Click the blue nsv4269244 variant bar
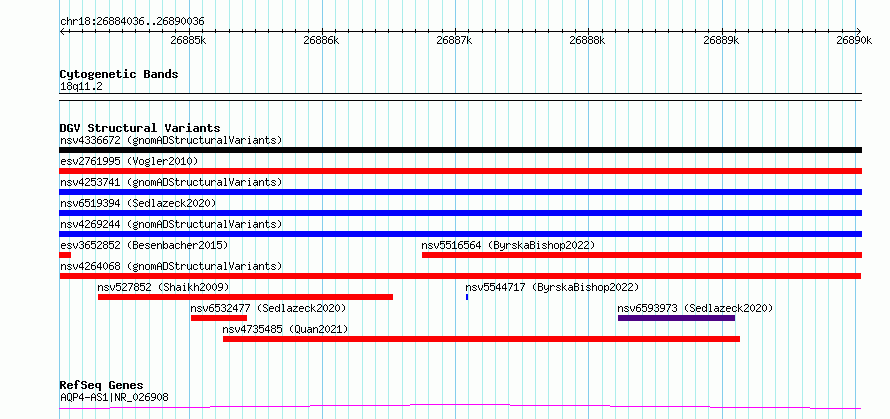The width and height of the screenshot is (890, 419). (460, 234)
